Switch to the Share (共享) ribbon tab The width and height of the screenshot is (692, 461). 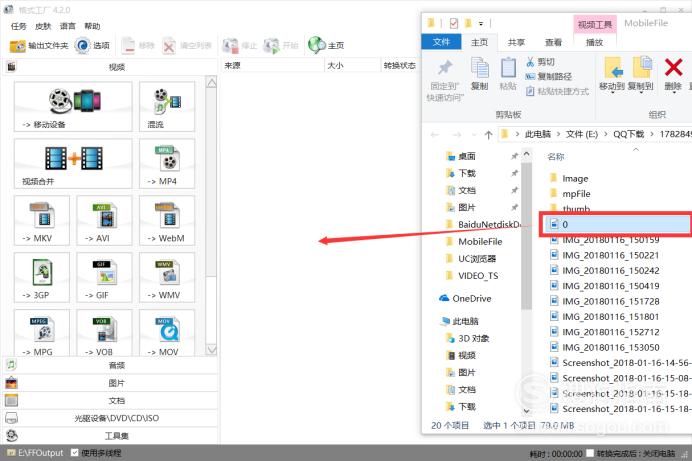[x=516, y=42]
